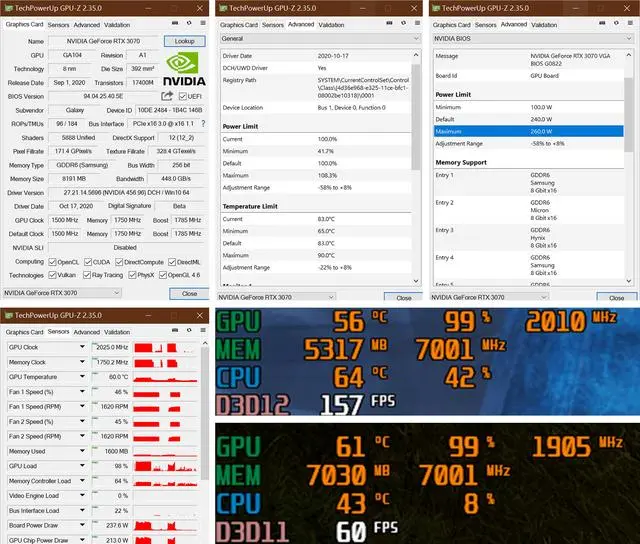Toggle the OpenCL checkbox
640x544 pixels.
click(52, 262)
